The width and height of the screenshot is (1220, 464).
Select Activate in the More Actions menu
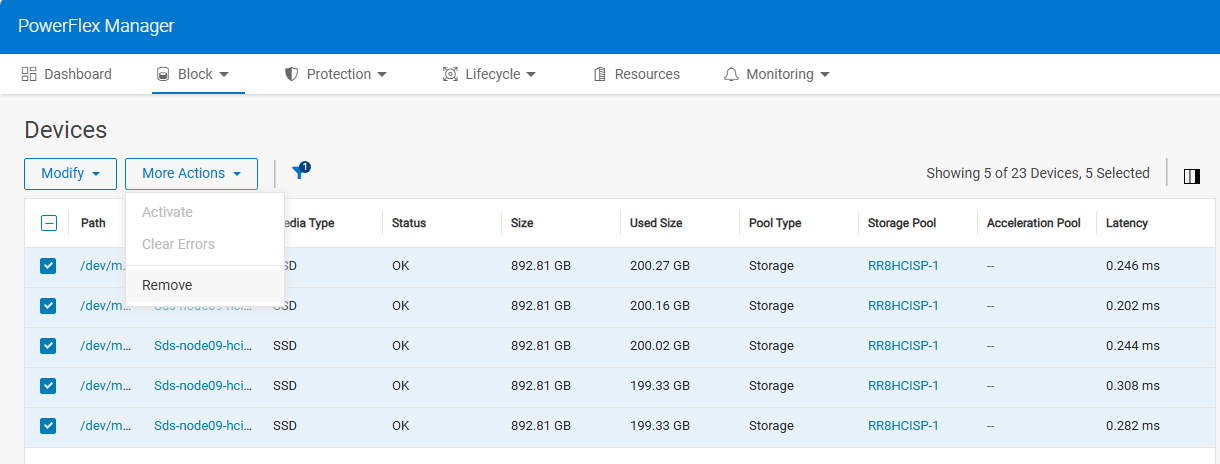pyautogui.click(x=205, y=212)
